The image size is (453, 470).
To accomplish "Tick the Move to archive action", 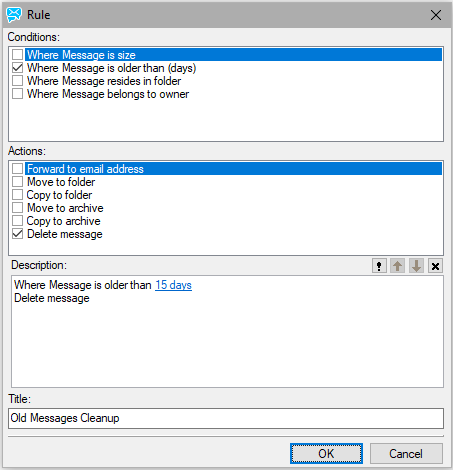I will [17, 208].
